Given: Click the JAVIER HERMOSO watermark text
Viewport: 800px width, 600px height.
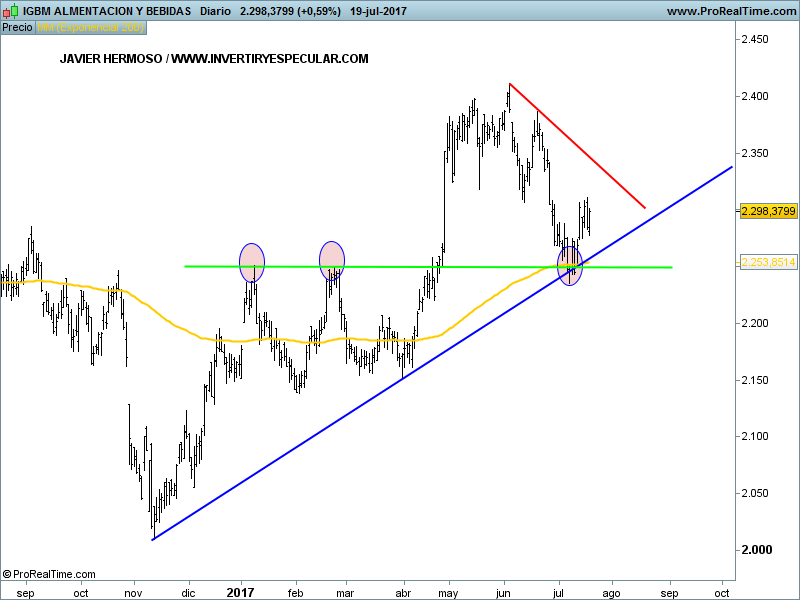Looking at the screenshot, I should (214, 59).
